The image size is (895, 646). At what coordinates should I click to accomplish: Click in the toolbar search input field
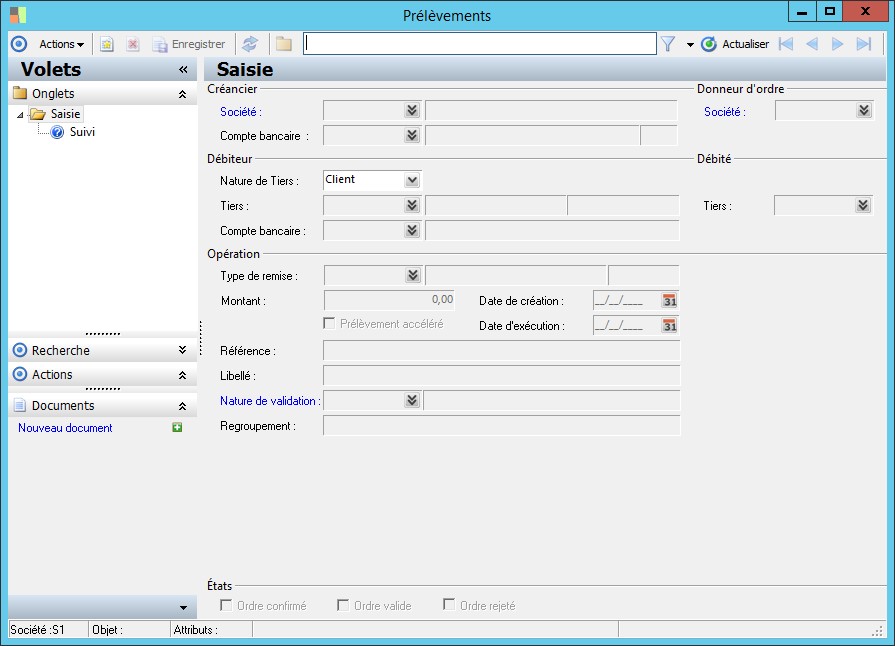(x=480, y=44)
